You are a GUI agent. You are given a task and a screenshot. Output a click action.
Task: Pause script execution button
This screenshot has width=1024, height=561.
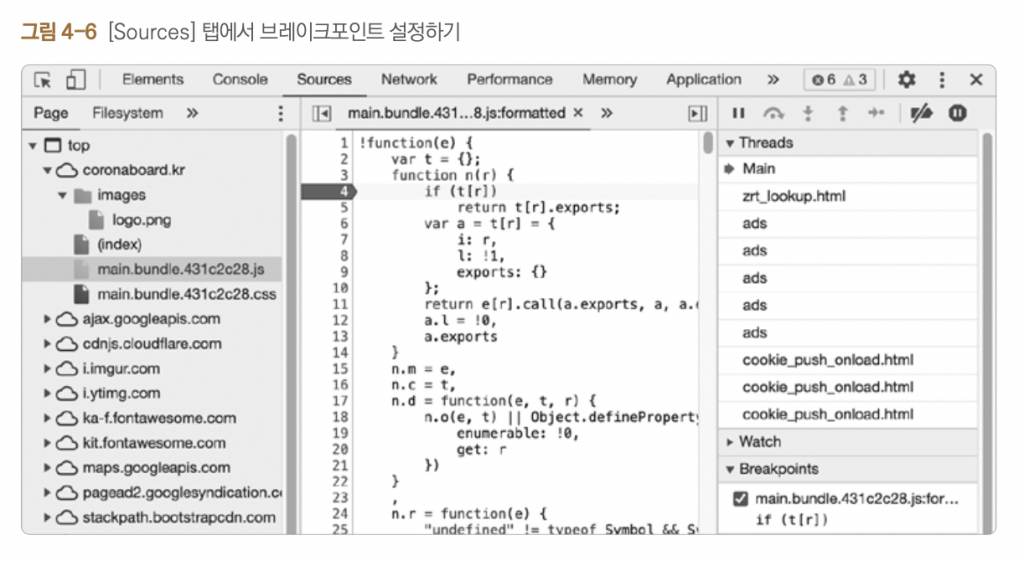tap(739, 114)
